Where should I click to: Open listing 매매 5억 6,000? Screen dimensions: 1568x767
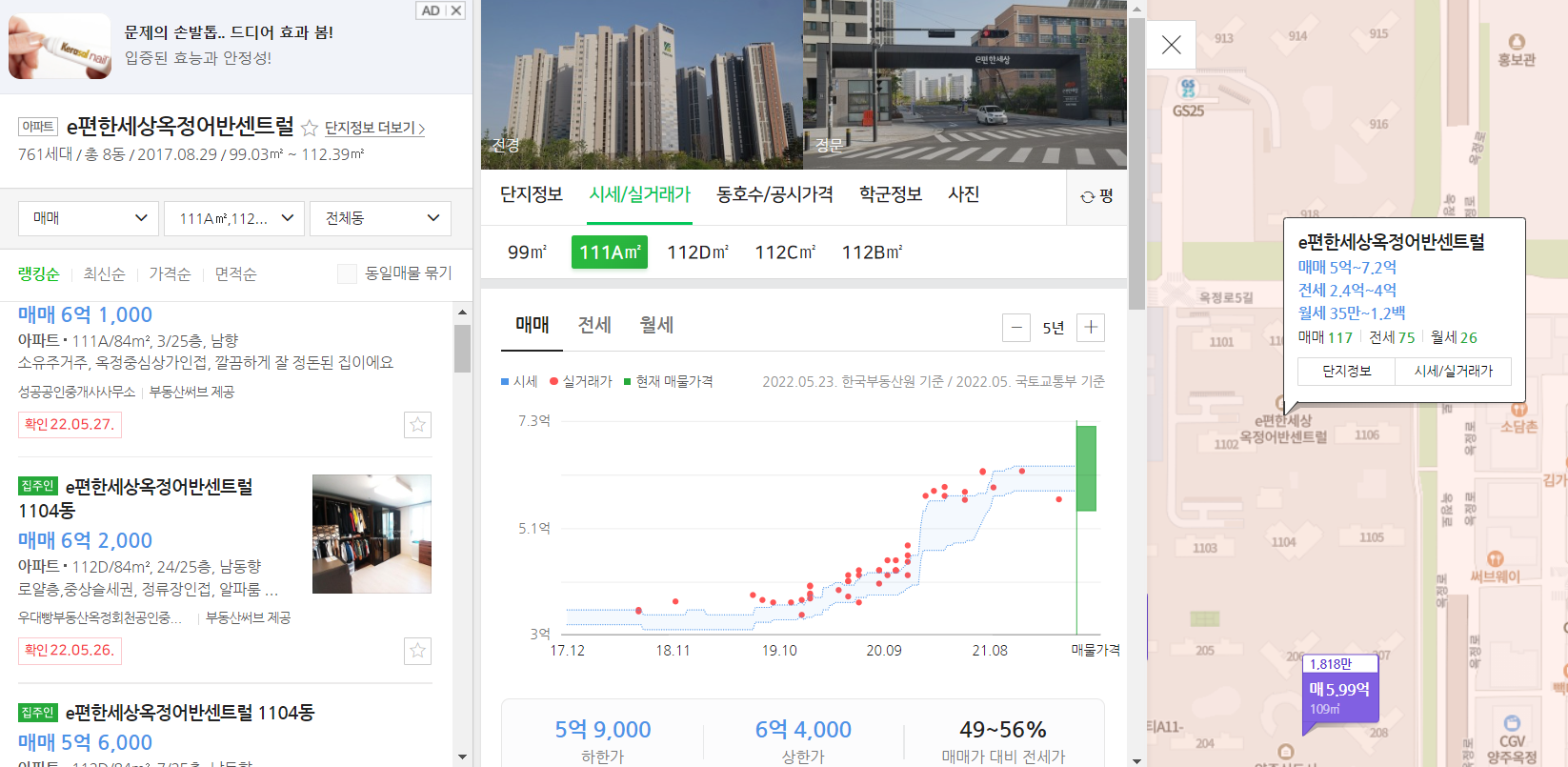pyautogui.click(x=85, y=743)
